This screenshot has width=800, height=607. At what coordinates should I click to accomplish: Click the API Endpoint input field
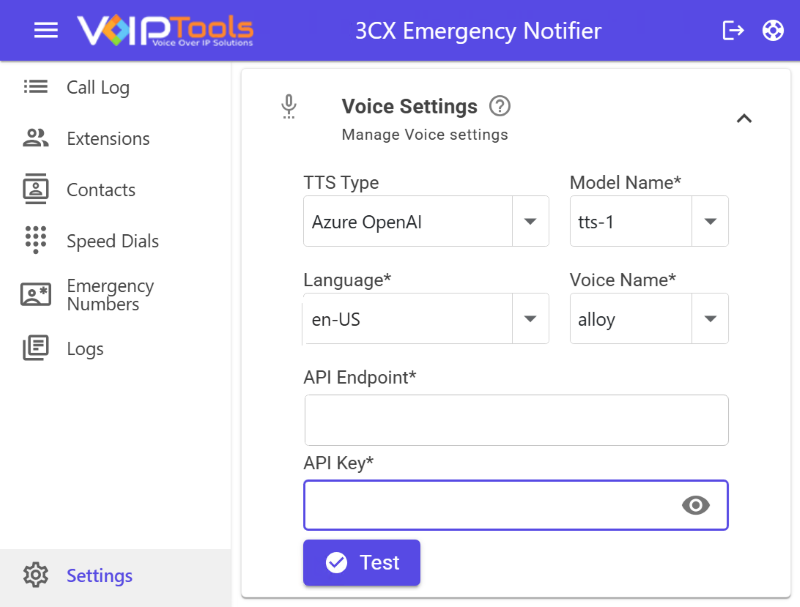[516, 420]
